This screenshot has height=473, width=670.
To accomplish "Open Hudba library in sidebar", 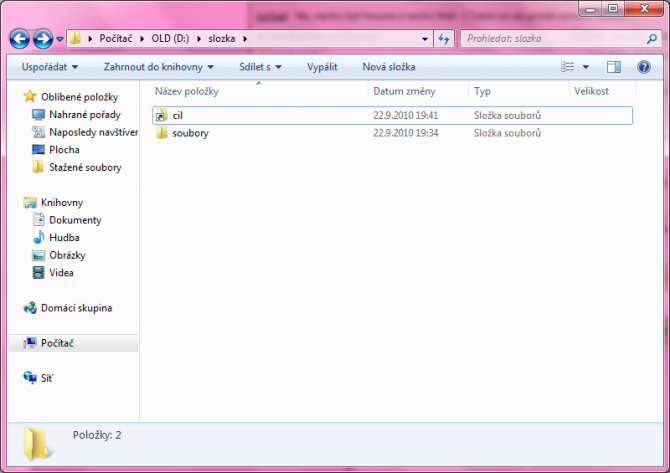I will pyautogui.click(x=63, y=238).
